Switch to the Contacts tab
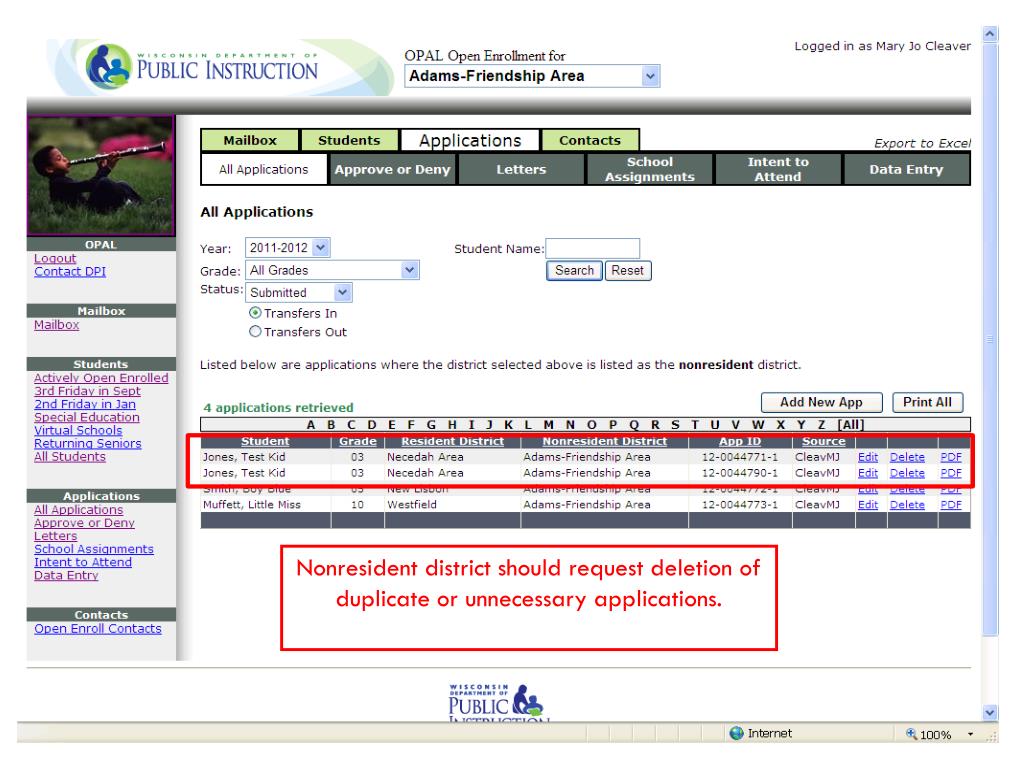 click(590, 141)
